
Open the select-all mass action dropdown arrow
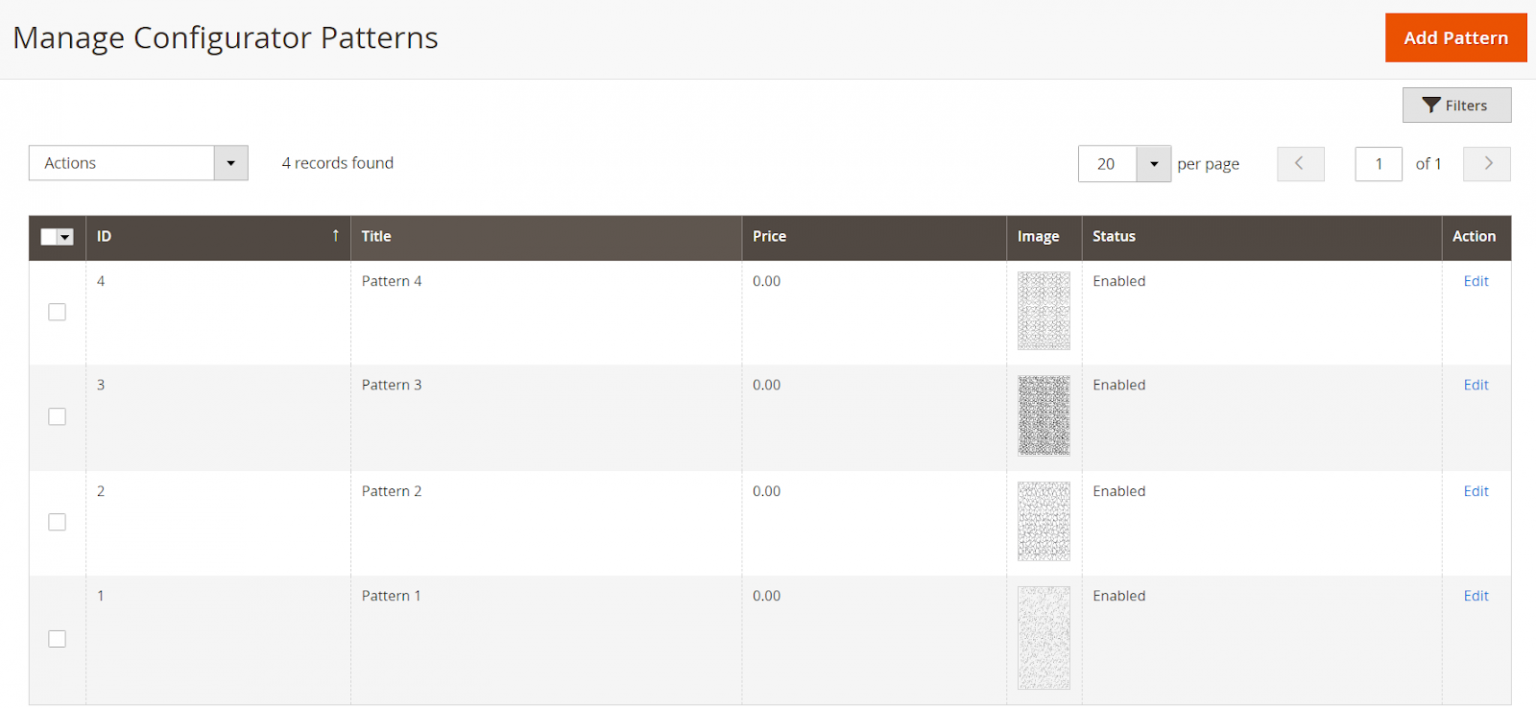(x=64, y=237)
